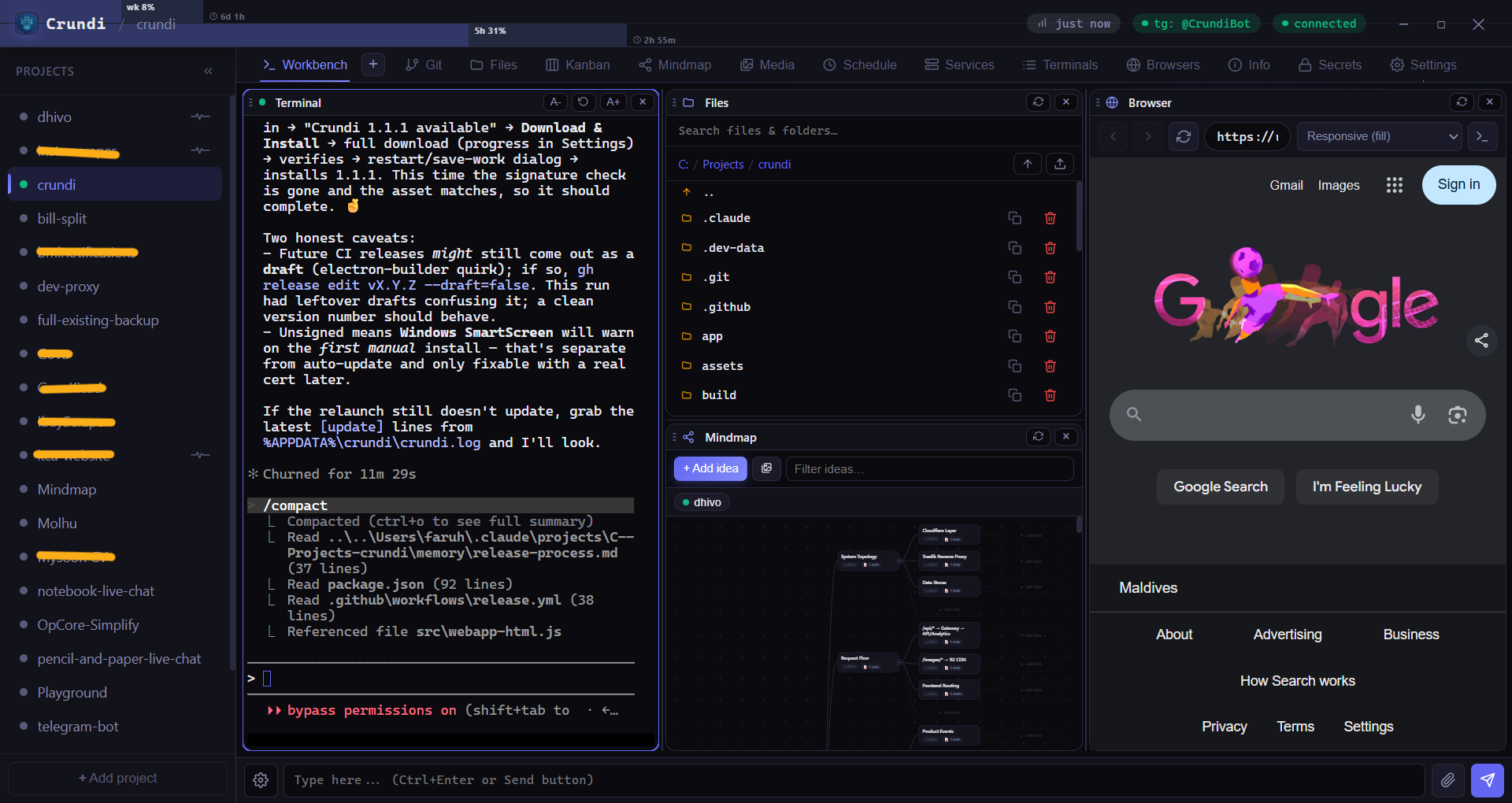
Task: Focus the Type here message box
Action: tap(854, 780)
